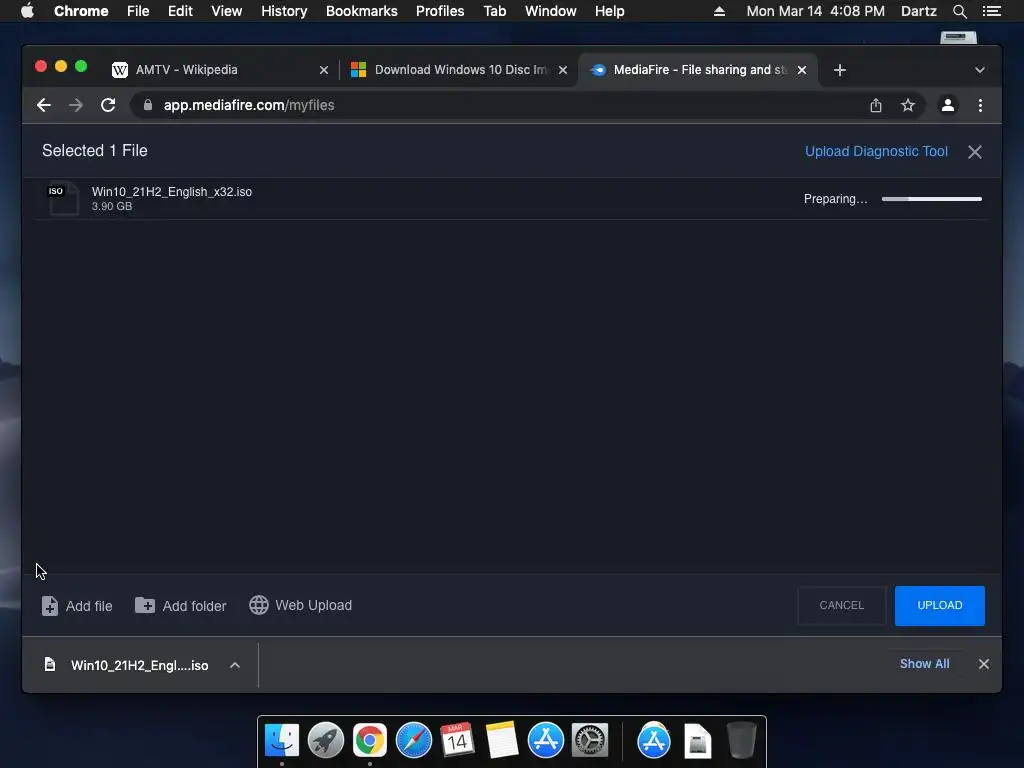Open Trash in the Dock
1024x768 pixels.
pyautogui.click(x=741, y=740)
